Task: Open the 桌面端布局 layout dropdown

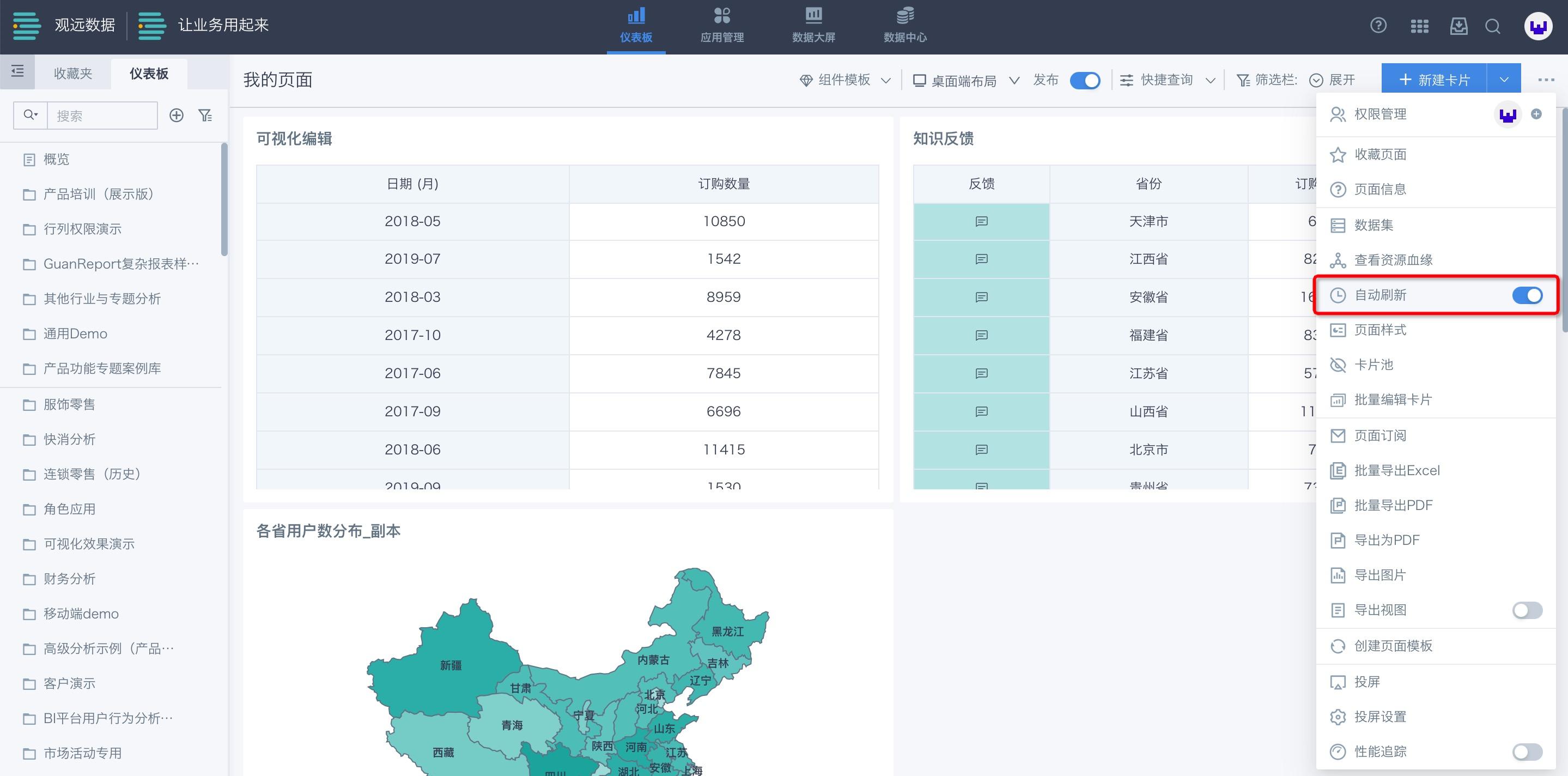Action: pos(966,80)
